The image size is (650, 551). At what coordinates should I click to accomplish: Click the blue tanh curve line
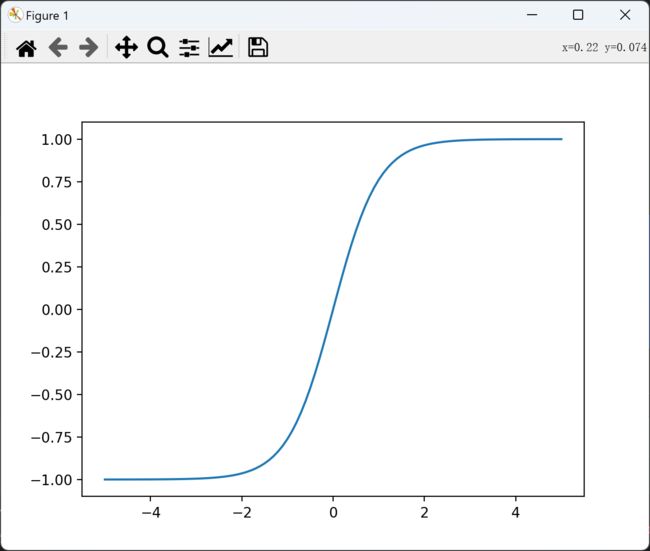pos(333,309)
